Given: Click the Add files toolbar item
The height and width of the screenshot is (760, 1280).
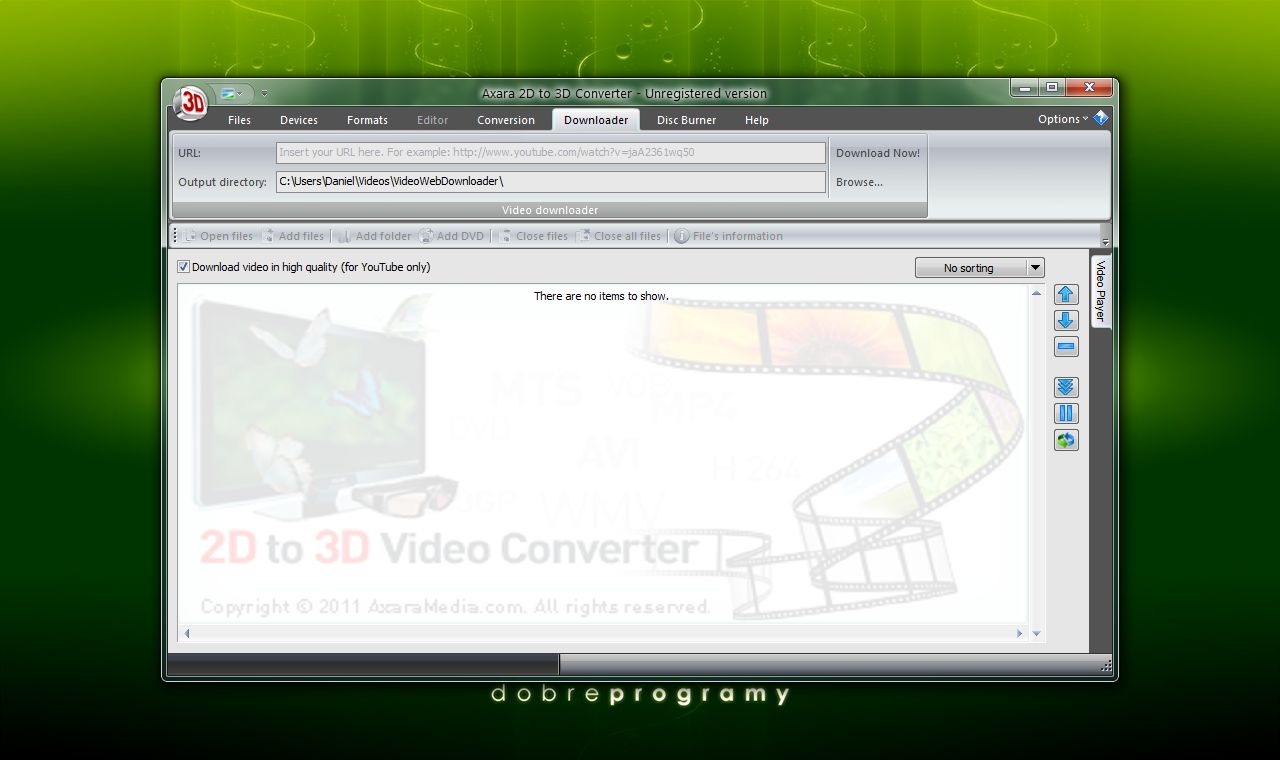Looking at the screenshot, I should [x=293, y=236].
